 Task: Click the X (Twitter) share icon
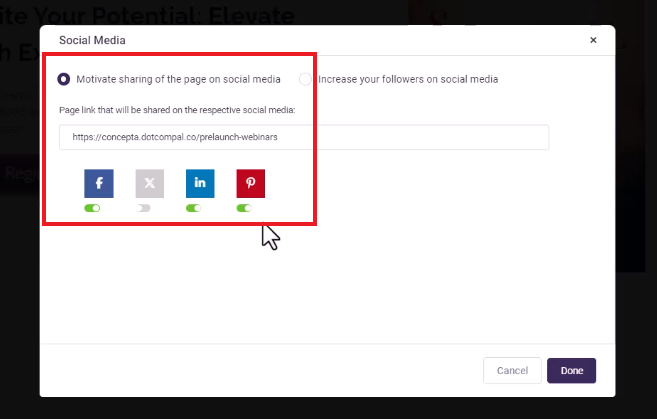(x=150, y=183)
